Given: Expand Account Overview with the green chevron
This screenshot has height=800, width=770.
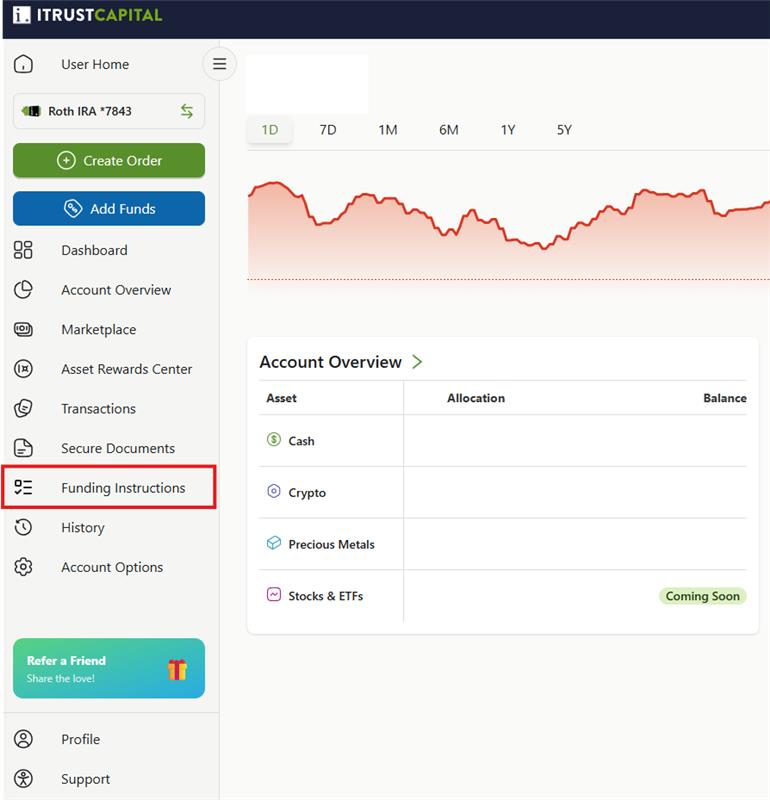Looking at the screenshot, I should pyautogui.click(x=417, y=362).
